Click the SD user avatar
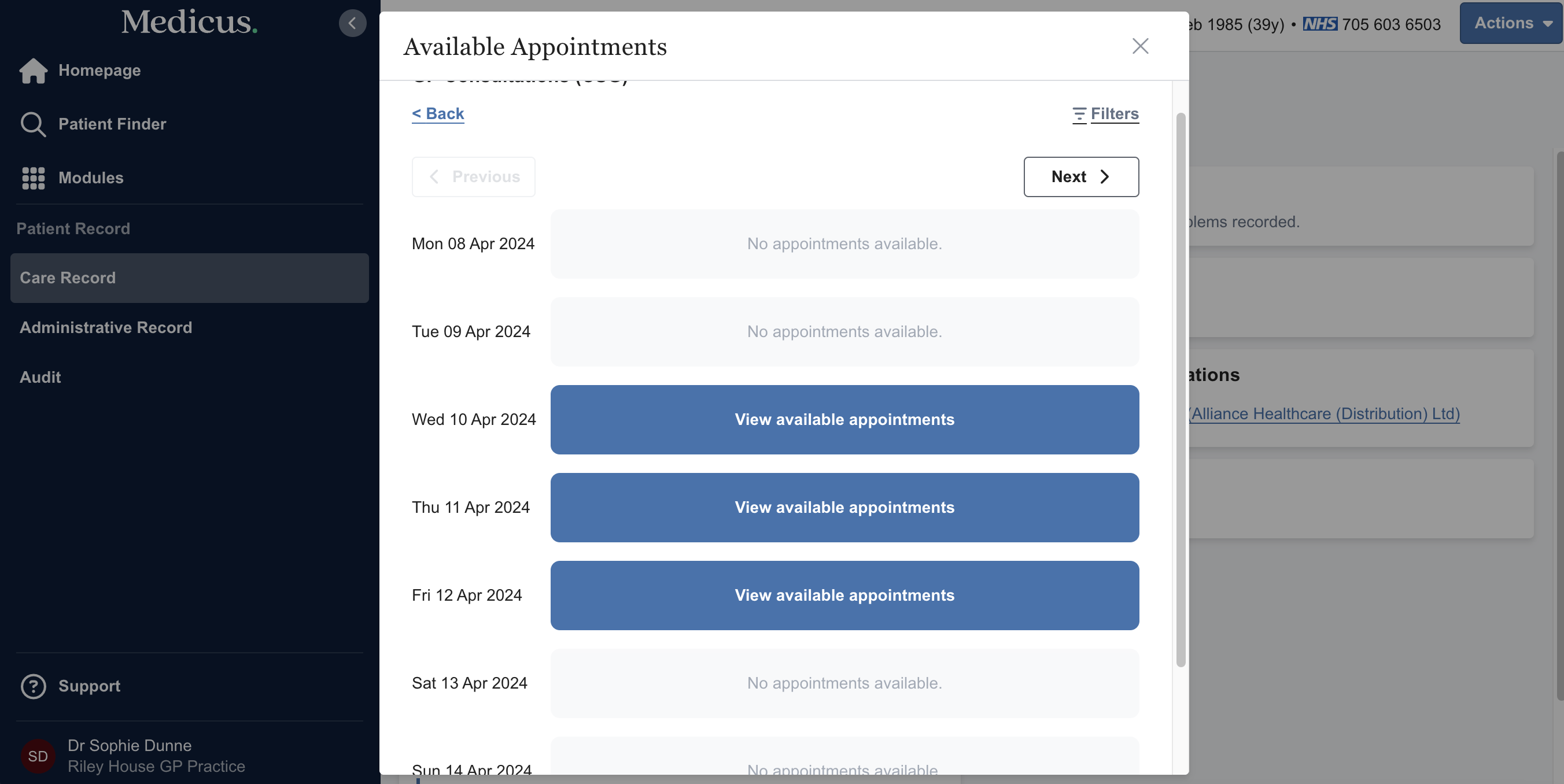1564x784 pixels. 38,756
